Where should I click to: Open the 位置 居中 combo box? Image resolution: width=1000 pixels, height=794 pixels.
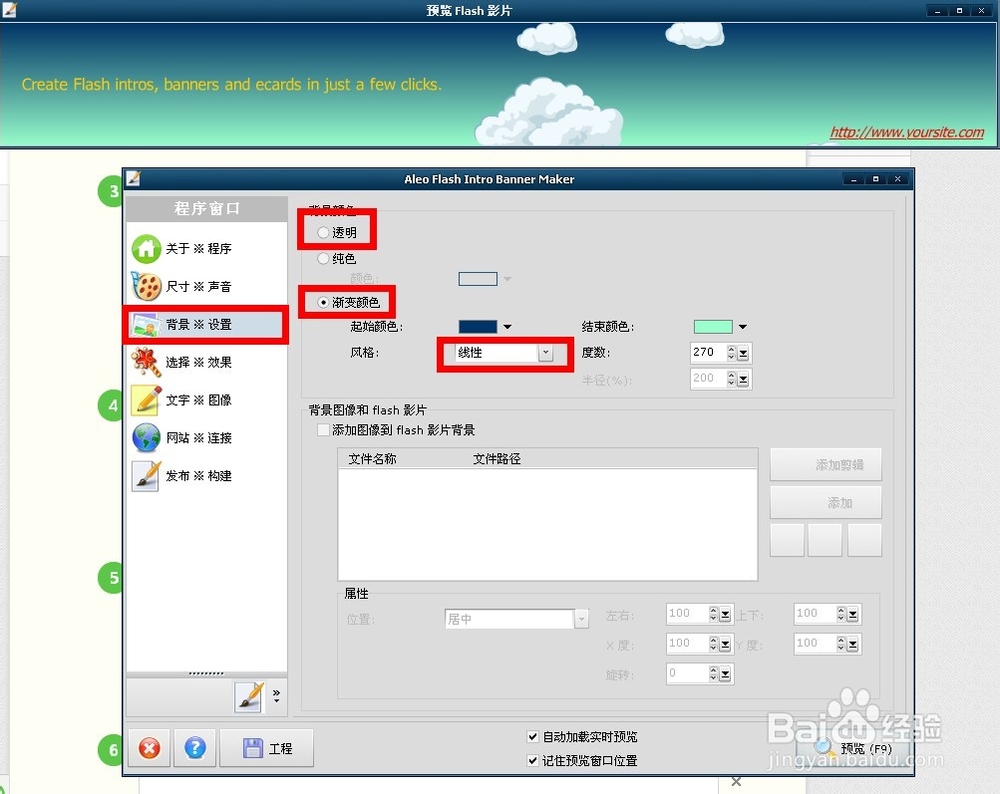click(x=516, y=619)
